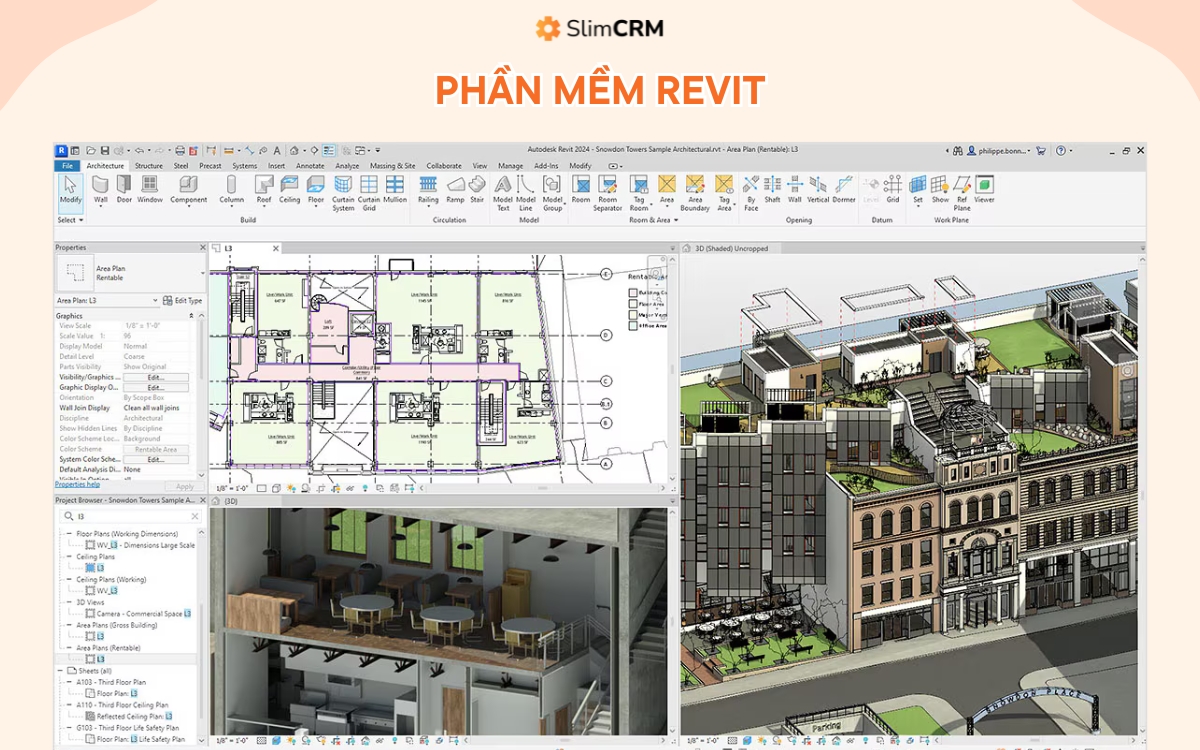This screenshot has height=750, width=1200.
Task: Click the Save icon in quick access toolbar
Action: point(104,151)
